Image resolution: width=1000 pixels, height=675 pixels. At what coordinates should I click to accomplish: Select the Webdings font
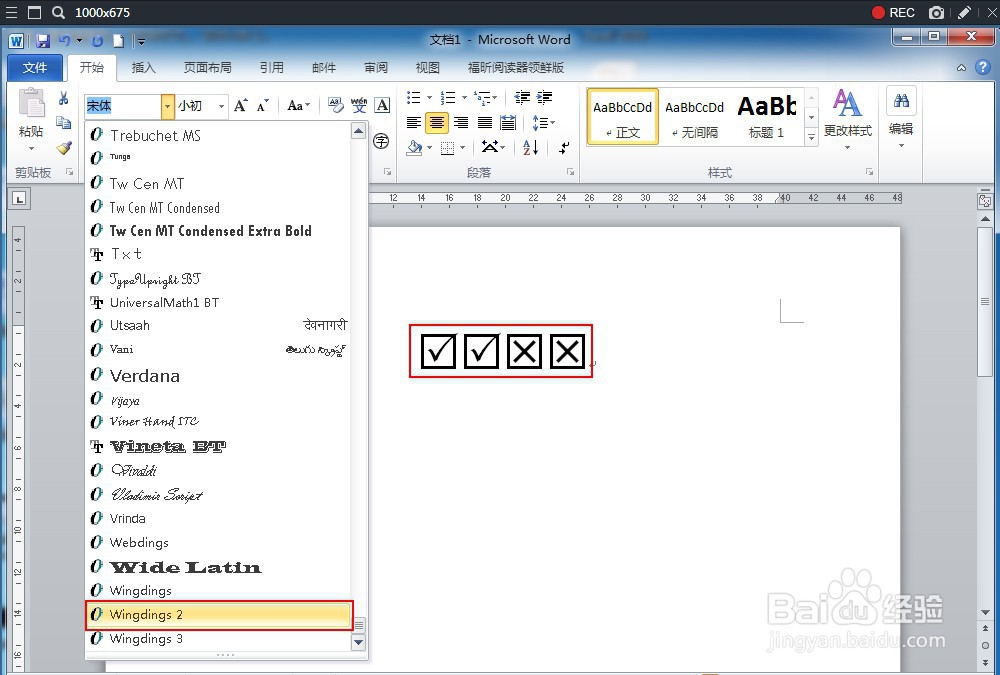[x=219, y=543]
